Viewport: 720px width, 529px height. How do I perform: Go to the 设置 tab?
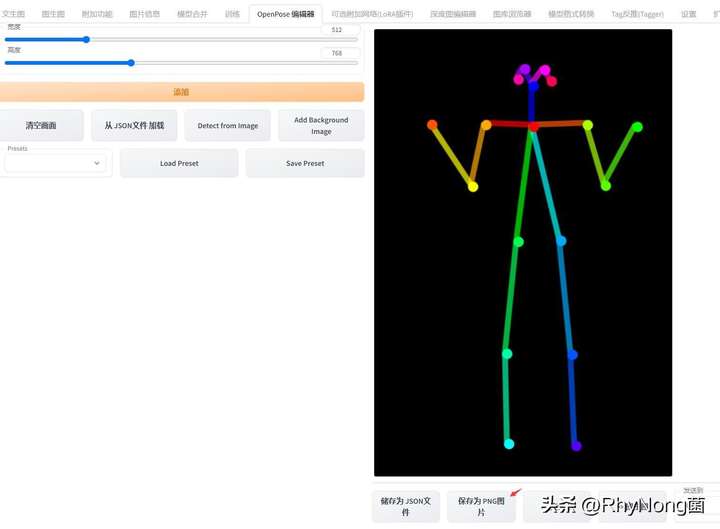point(688,14)
